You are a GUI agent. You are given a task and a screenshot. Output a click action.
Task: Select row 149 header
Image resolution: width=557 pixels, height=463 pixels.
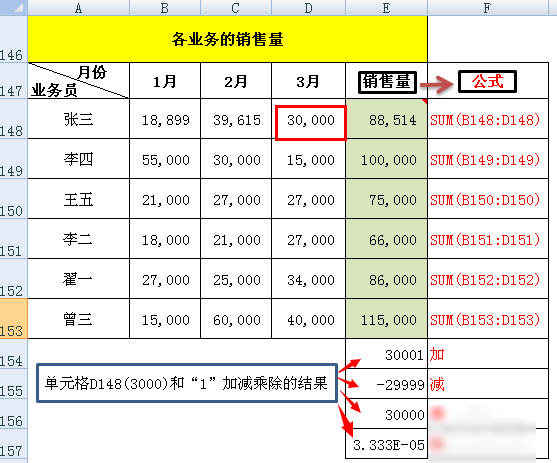(13, 158)
